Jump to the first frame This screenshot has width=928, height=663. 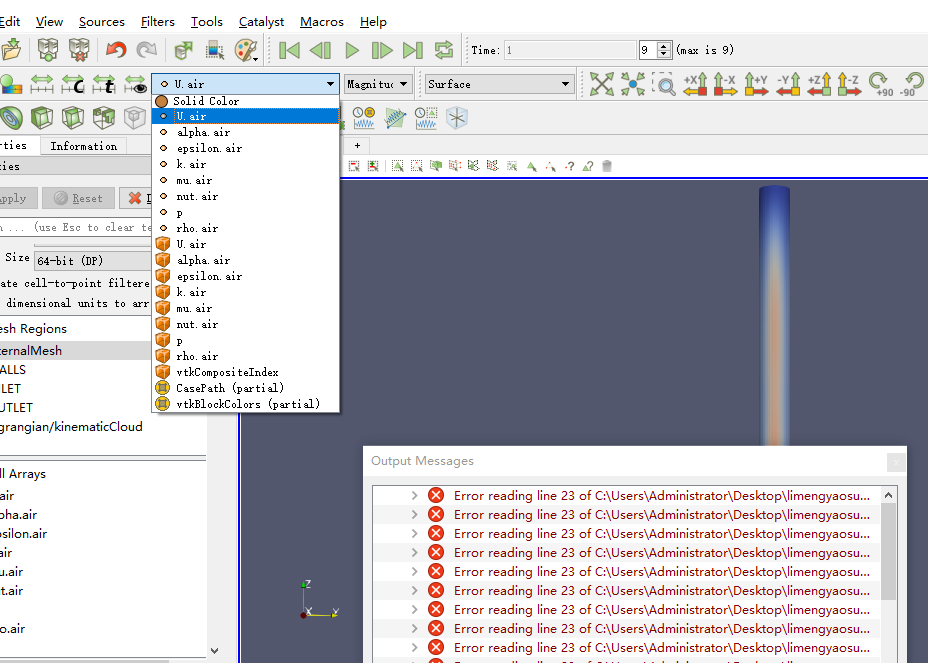coord(290,50)
